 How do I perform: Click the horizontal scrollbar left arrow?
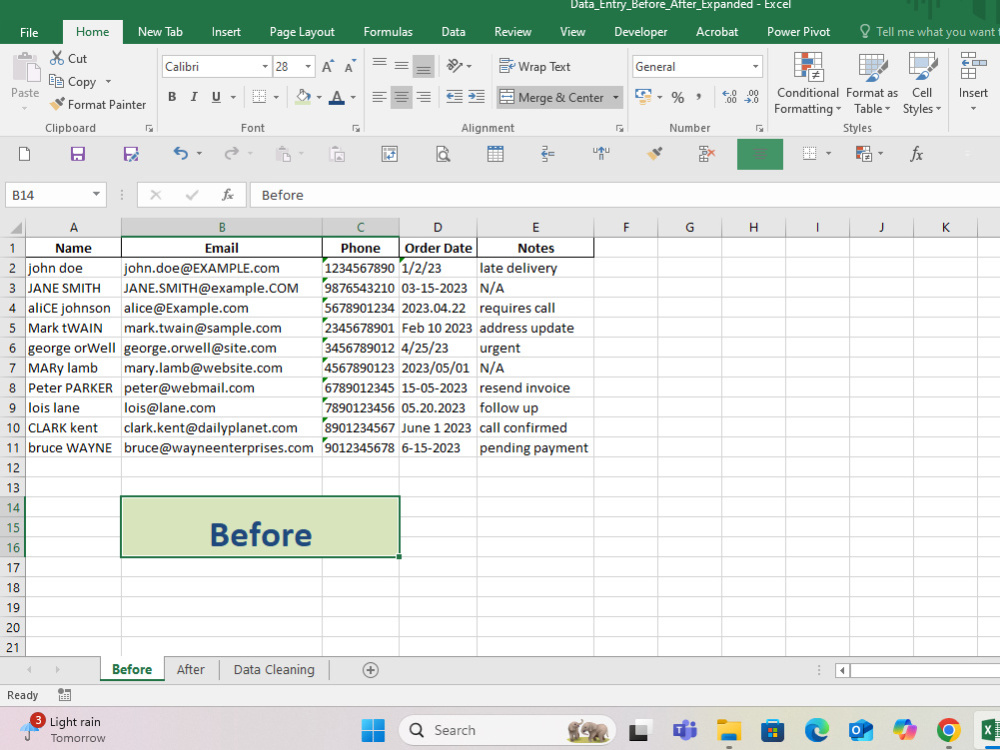[x=842, y=670]
